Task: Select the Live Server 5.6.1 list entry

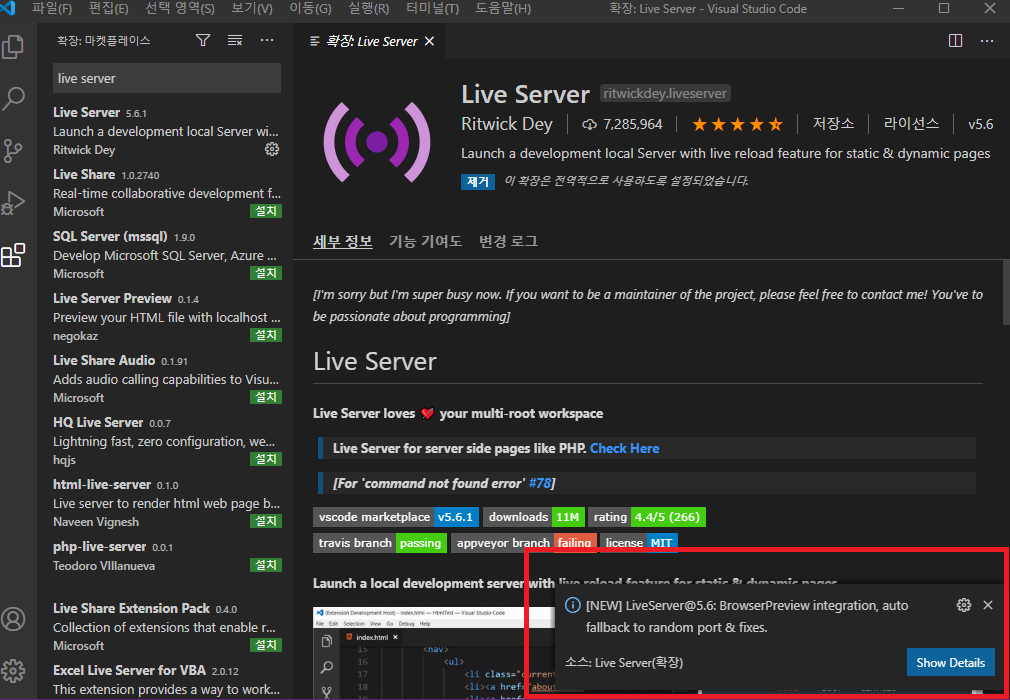Action: click(167, 131)
